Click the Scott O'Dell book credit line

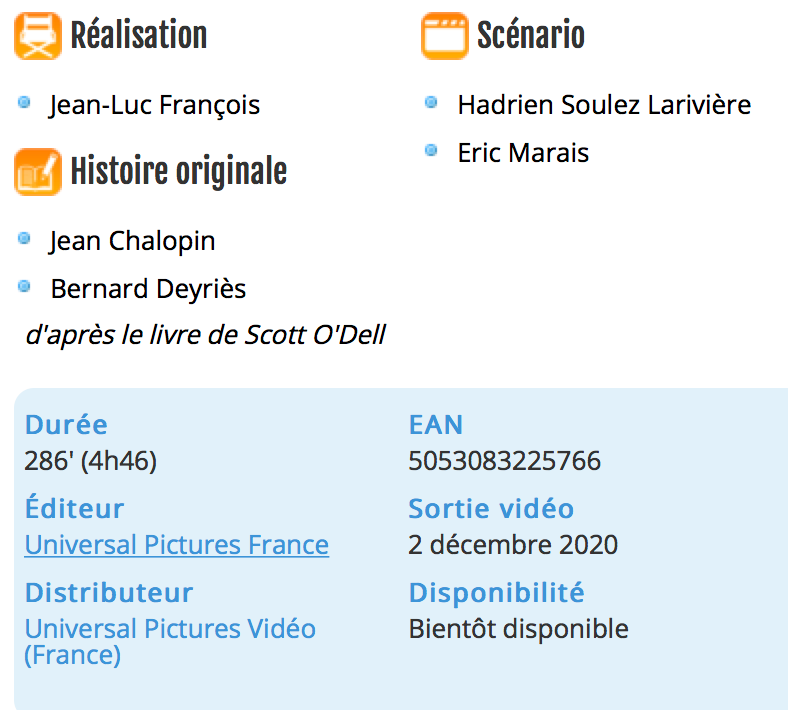pyautogui.click(x=205, y=336)
